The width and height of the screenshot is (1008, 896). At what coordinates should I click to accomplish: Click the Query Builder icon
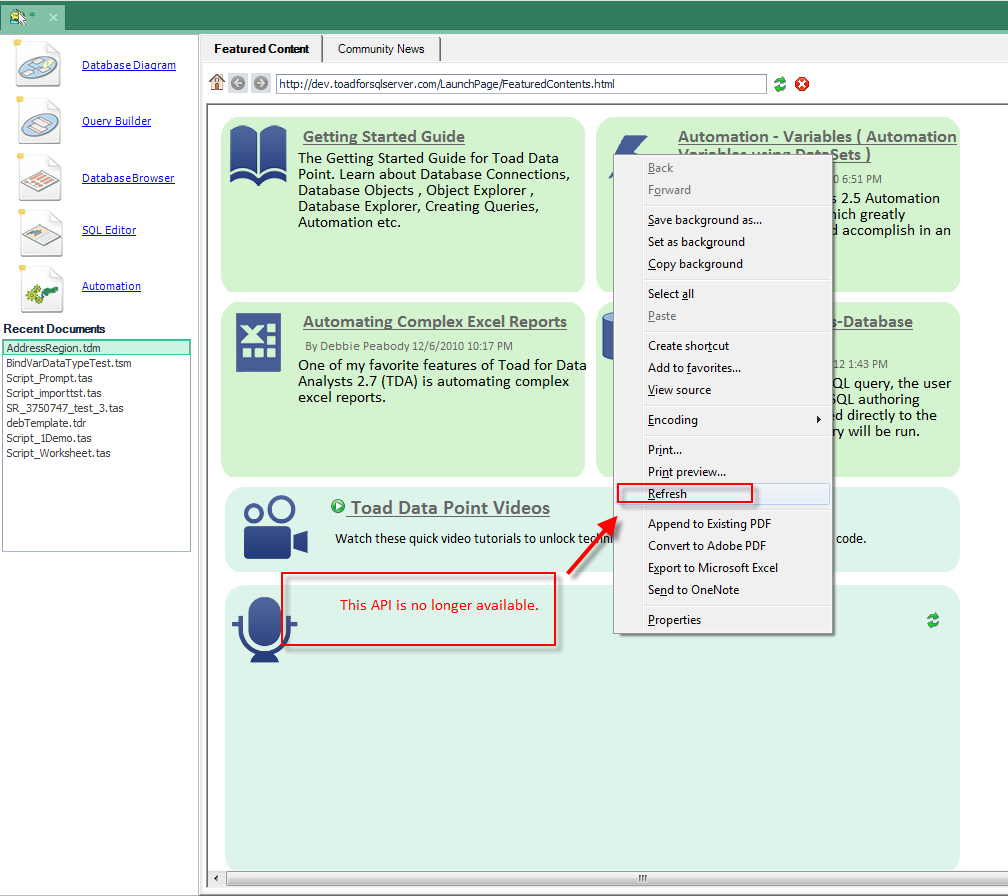pos(39,121)
